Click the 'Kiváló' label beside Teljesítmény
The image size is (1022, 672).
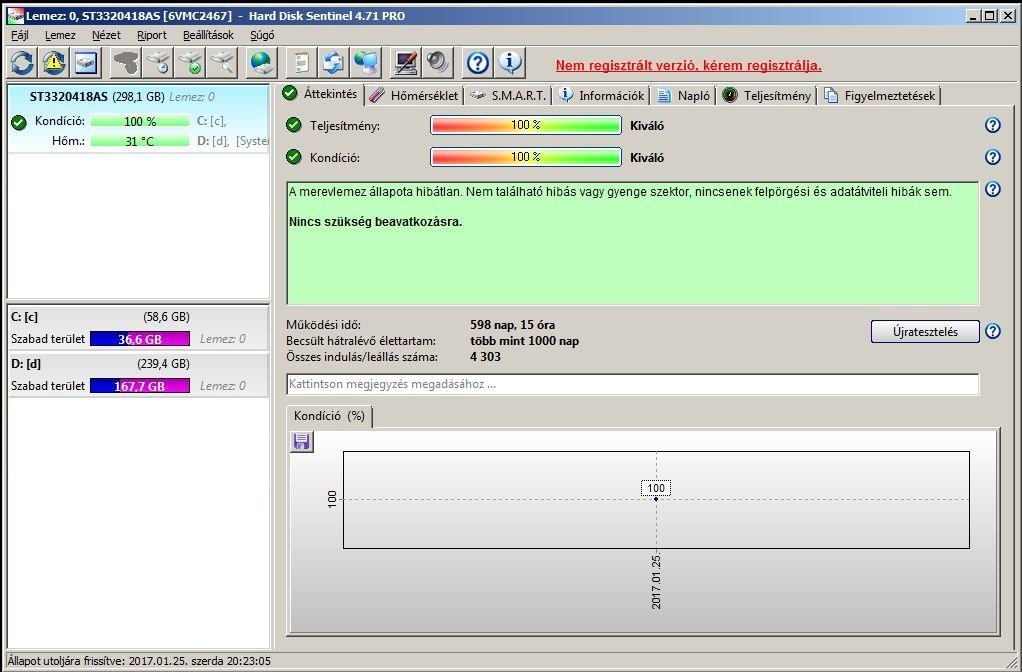[x=647, y=126]
